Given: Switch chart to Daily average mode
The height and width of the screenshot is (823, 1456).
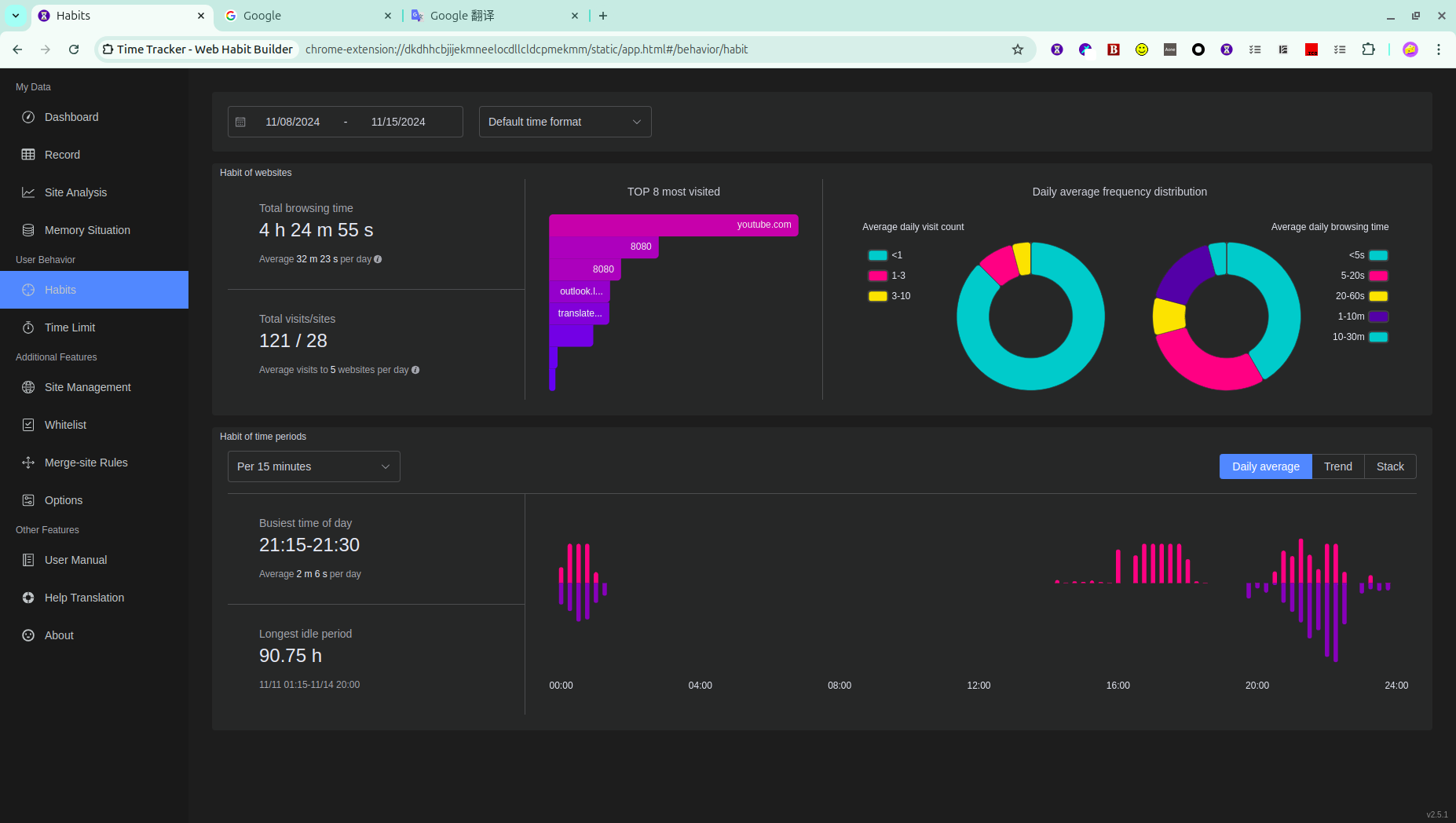Looking at the screenshot, I should (1265, 466).
